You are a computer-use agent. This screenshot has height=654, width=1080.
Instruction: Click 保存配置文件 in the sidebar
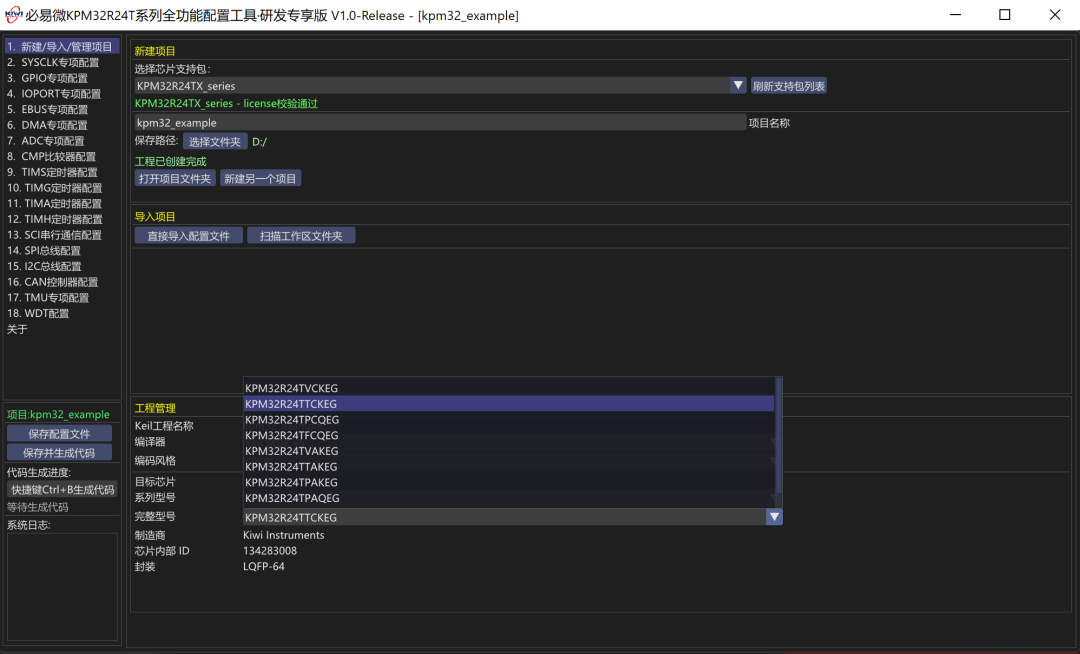click(59, 434)
